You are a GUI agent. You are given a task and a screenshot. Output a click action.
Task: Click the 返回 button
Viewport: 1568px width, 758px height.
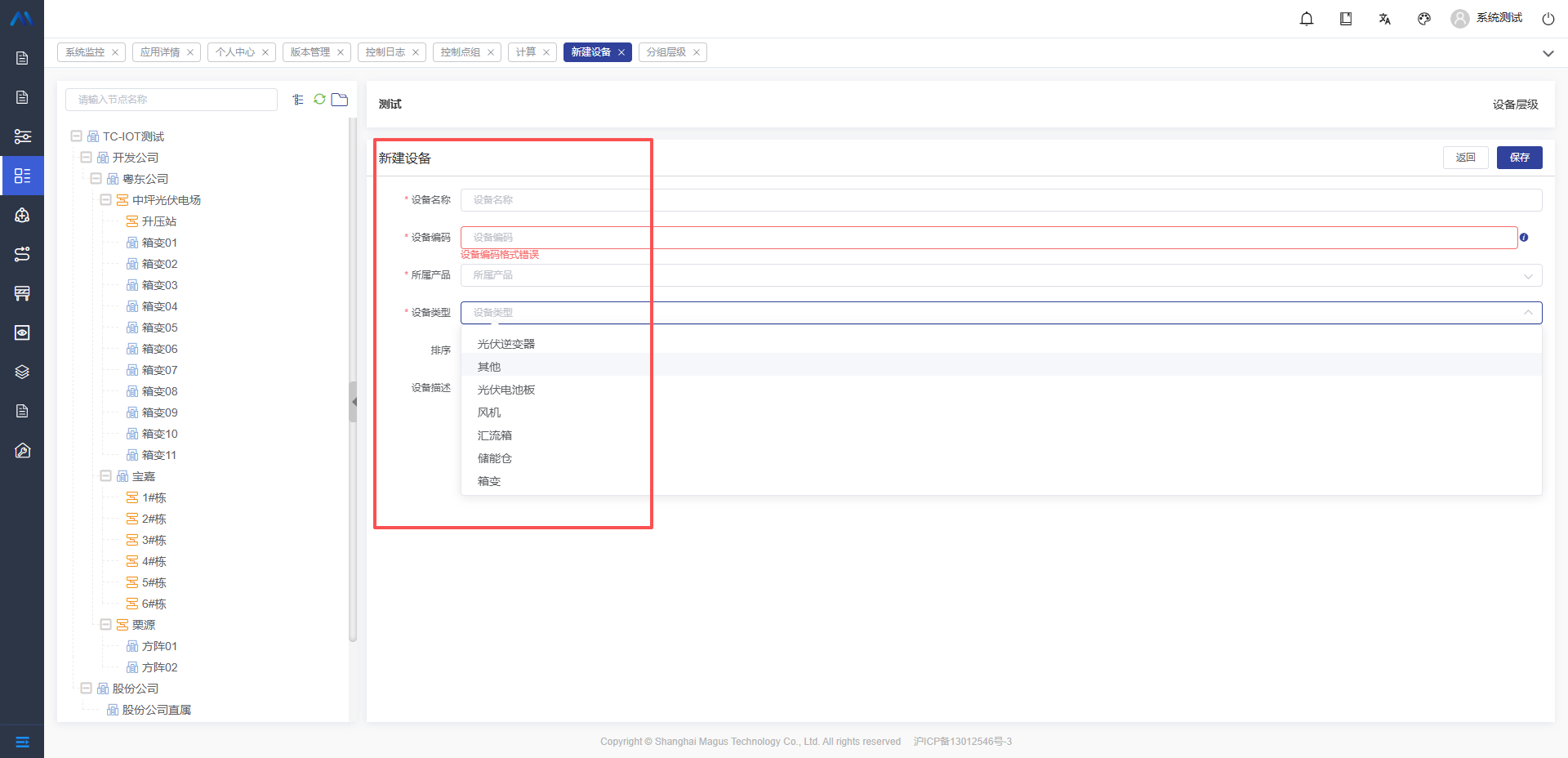1465,158
